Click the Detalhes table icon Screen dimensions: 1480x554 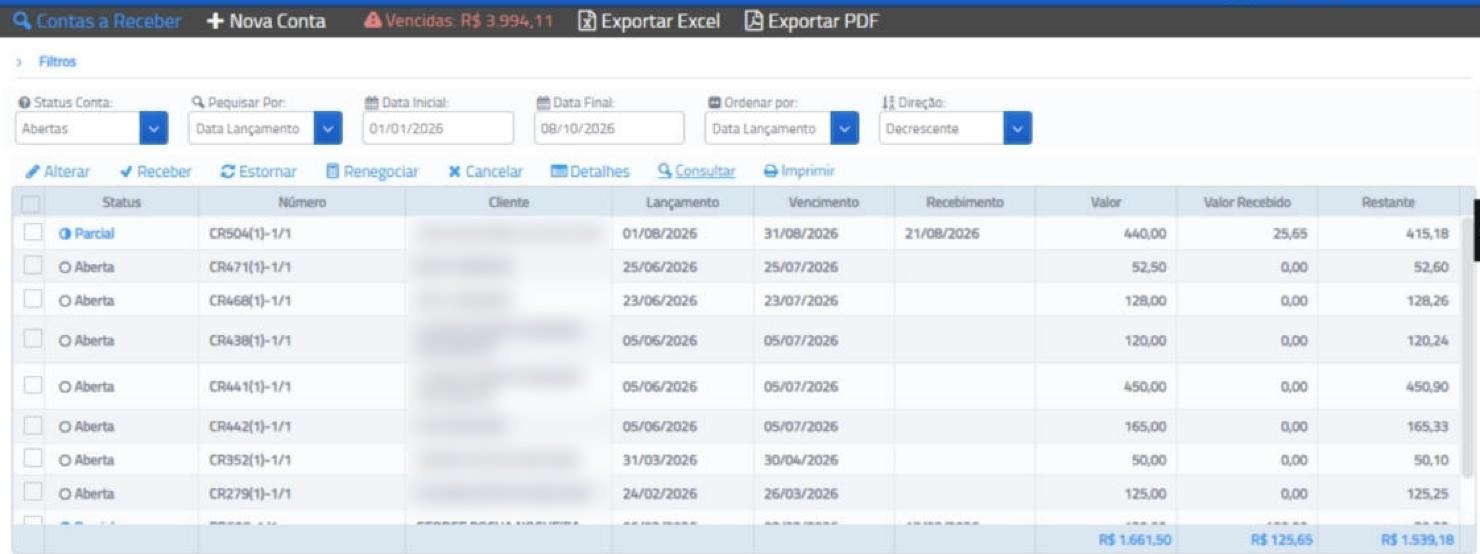[x=559, y=172]
